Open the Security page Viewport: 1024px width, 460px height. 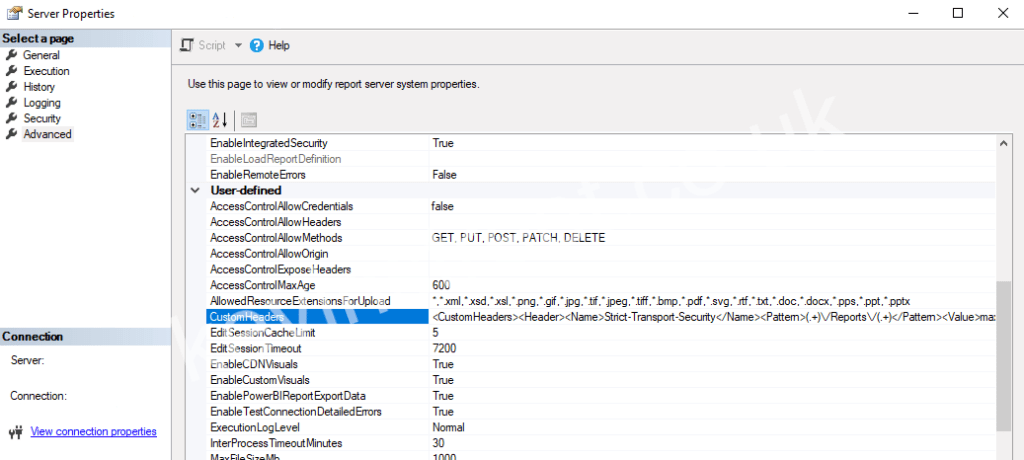point(42,118)
